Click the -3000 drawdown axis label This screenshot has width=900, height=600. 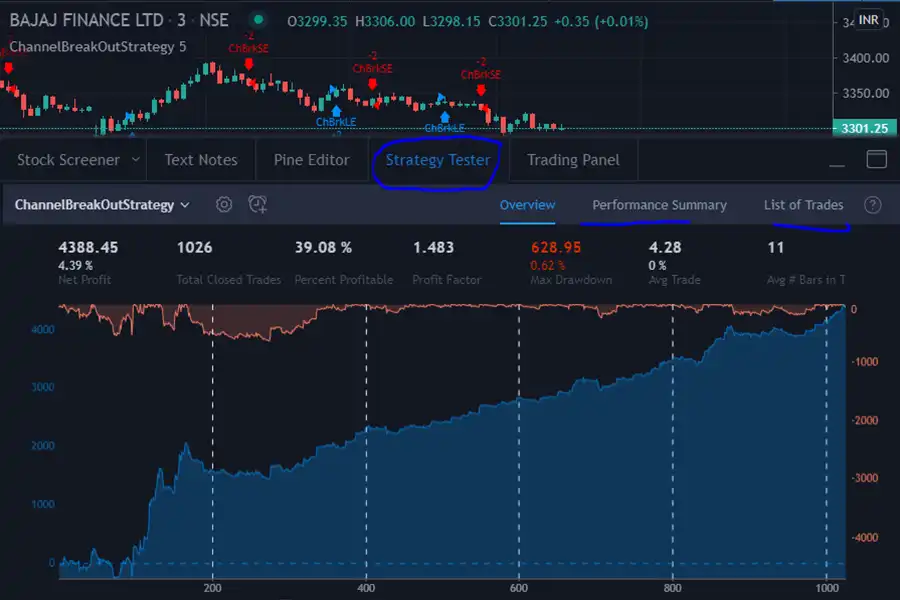[x=865, y=478]
